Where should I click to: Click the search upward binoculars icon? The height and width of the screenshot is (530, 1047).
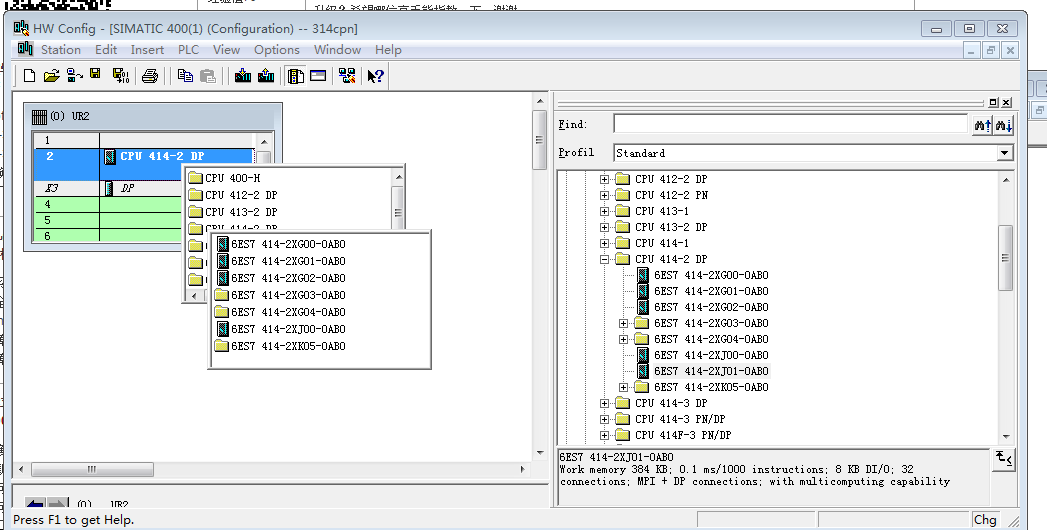click(982, 125)
